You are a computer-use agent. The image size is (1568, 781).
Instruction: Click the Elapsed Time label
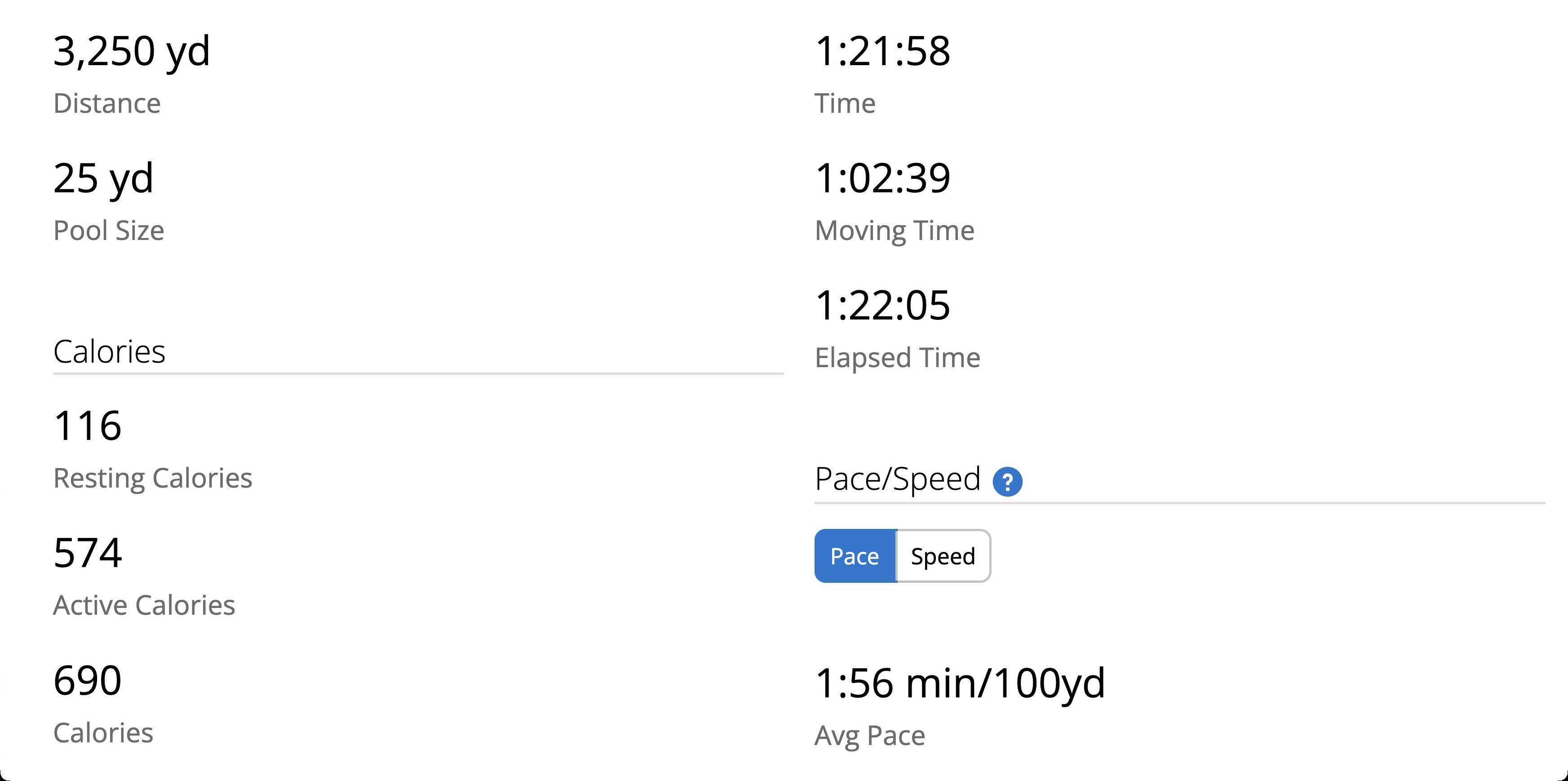898,358
